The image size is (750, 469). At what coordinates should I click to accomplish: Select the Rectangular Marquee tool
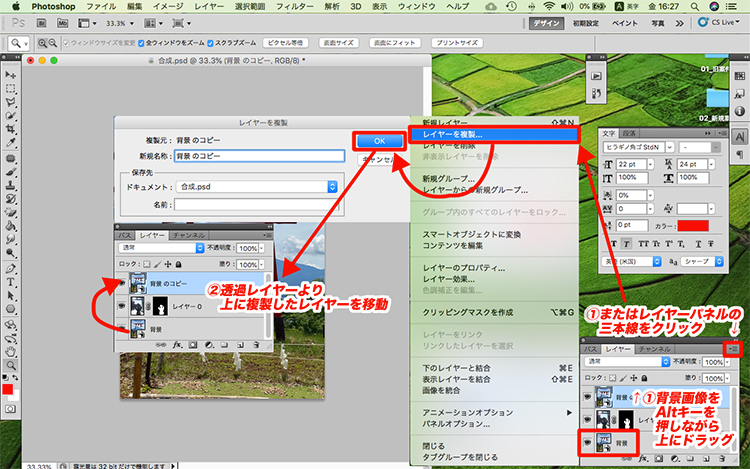(10, 89)
